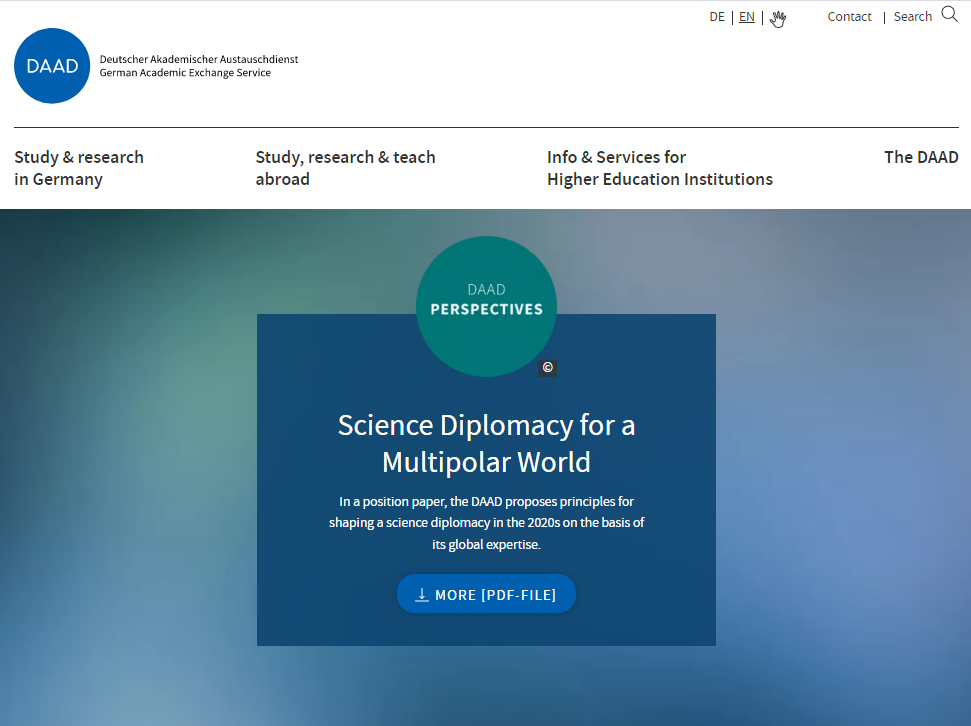Click the search magnifier icon
This screenshot has width=971, height=726.
[x=949, y=14]
